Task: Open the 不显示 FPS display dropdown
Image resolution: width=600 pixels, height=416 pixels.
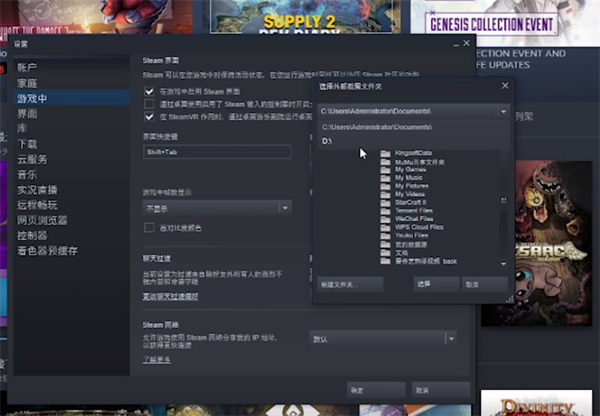Action: point(217,208)
